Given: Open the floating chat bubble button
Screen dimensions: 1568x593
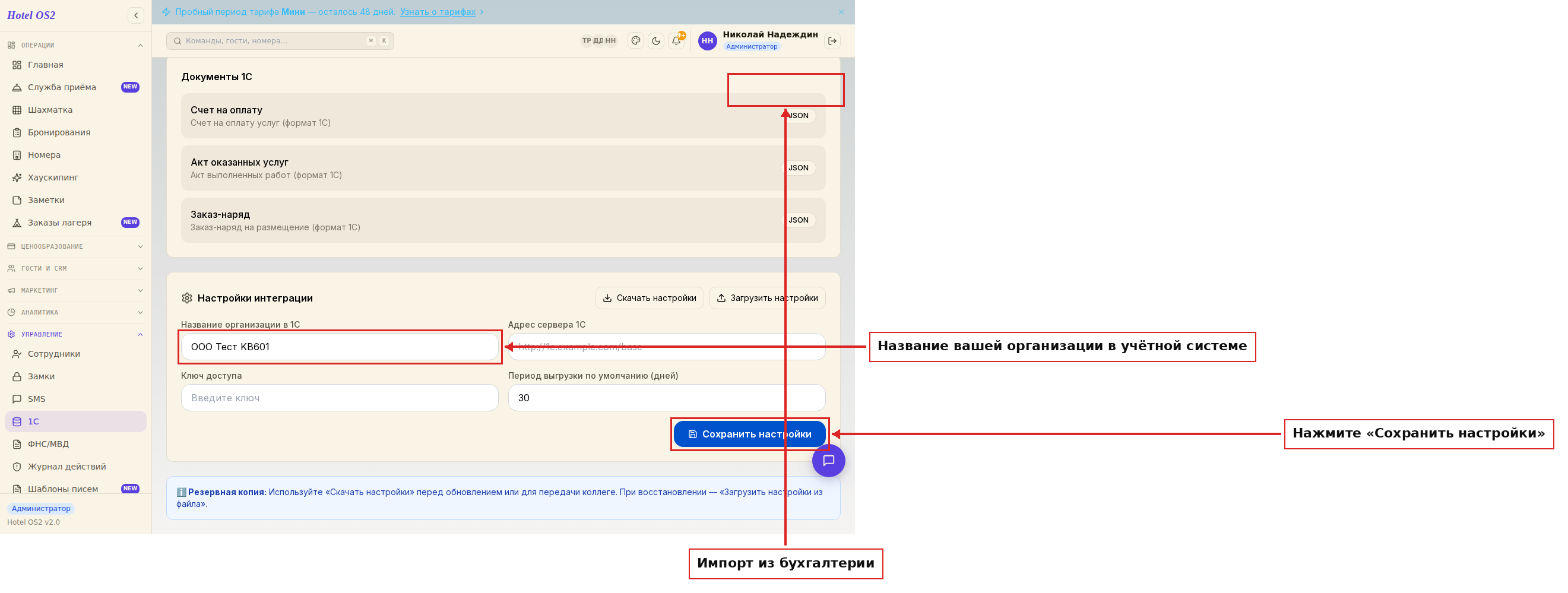Looking at the screenshot, I should pyautogui.click(x=828, y=460).
